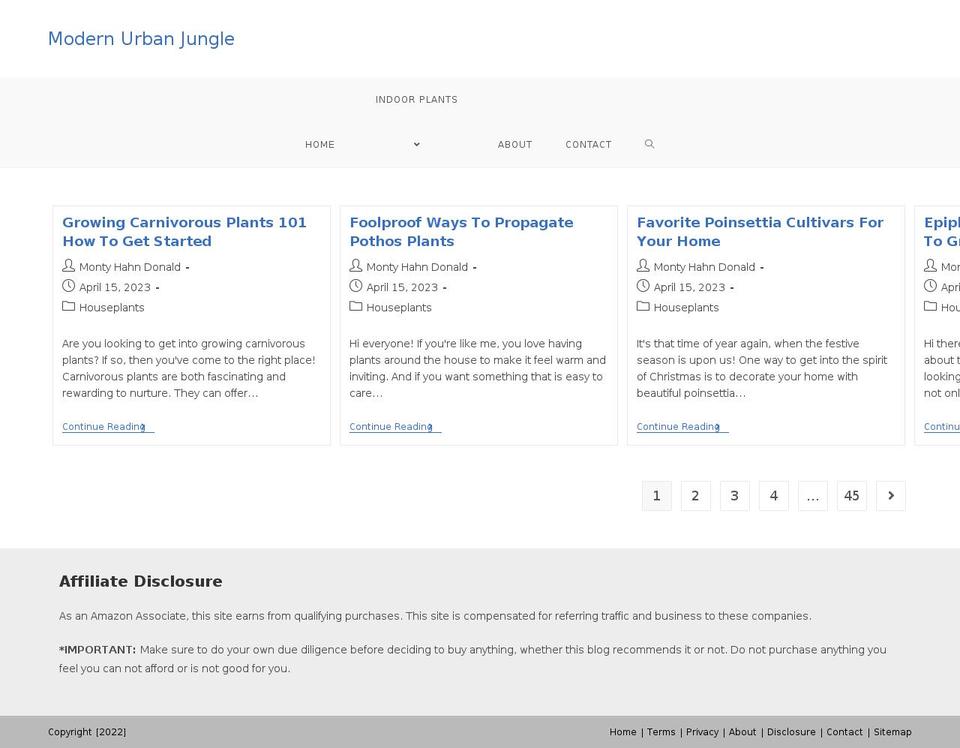This screenshot has width=960, height=748.
Task: Open author Monty Hahn Donald on carnivorous card
Action: 130,267
